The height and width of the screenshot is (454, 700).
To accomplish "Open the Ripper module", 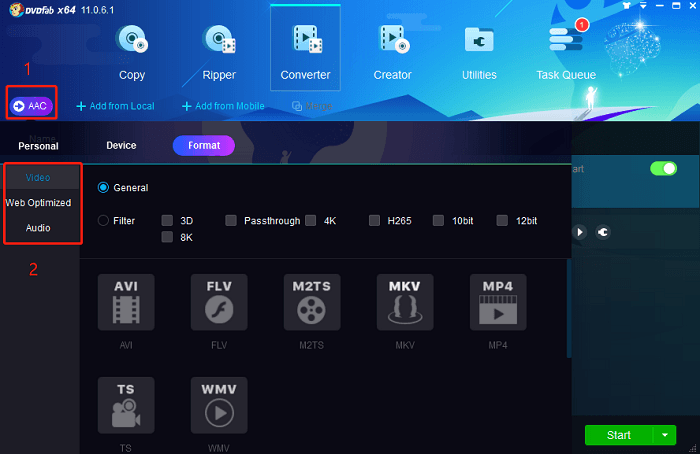I will pos(219,53).
